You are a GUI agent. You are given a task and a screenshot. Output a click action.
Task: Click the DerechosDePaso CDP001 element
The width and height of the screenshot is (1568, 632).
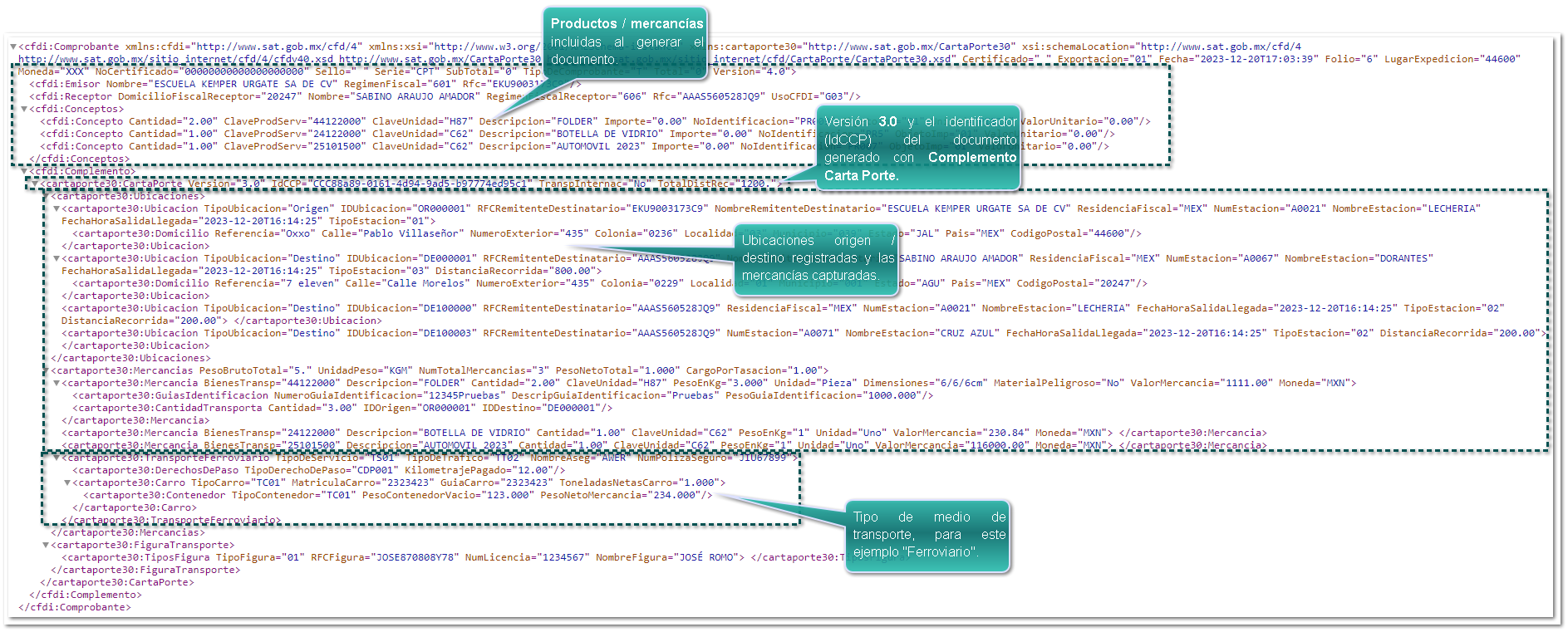(316, 470)
